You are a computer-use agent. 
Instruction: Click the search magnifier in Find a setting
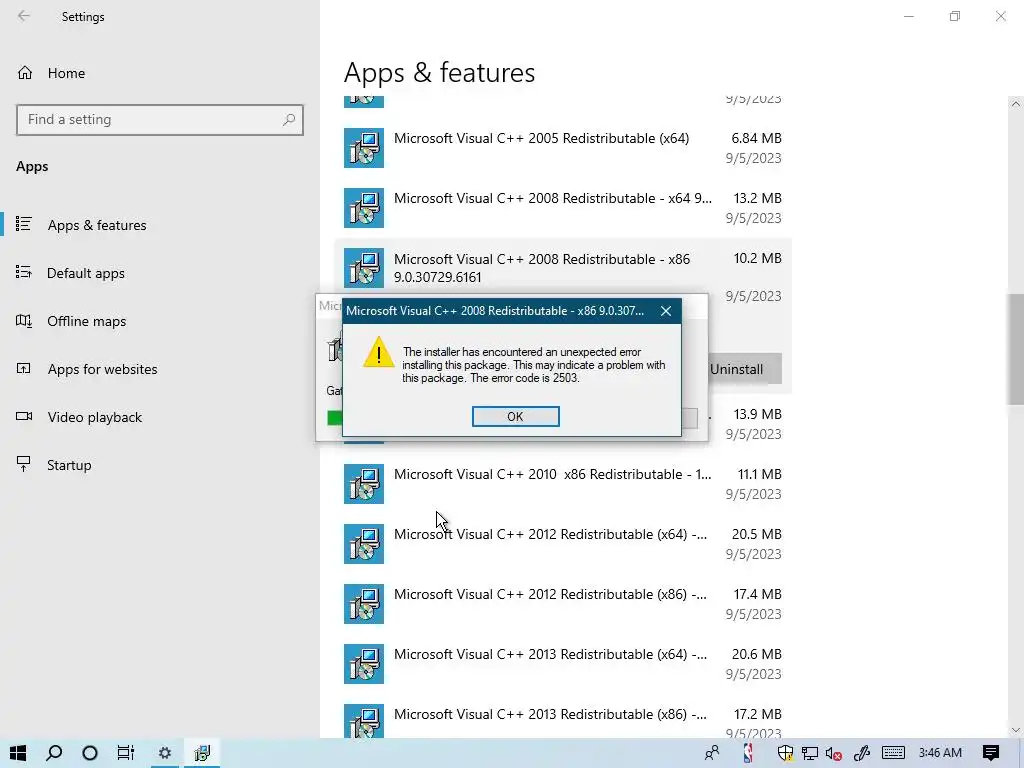click(x=289, y=120)
